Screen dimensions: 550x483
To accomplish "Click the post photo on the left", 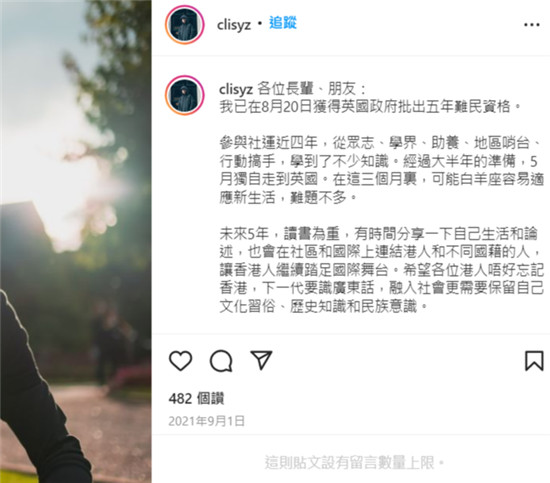I will 76,241.
